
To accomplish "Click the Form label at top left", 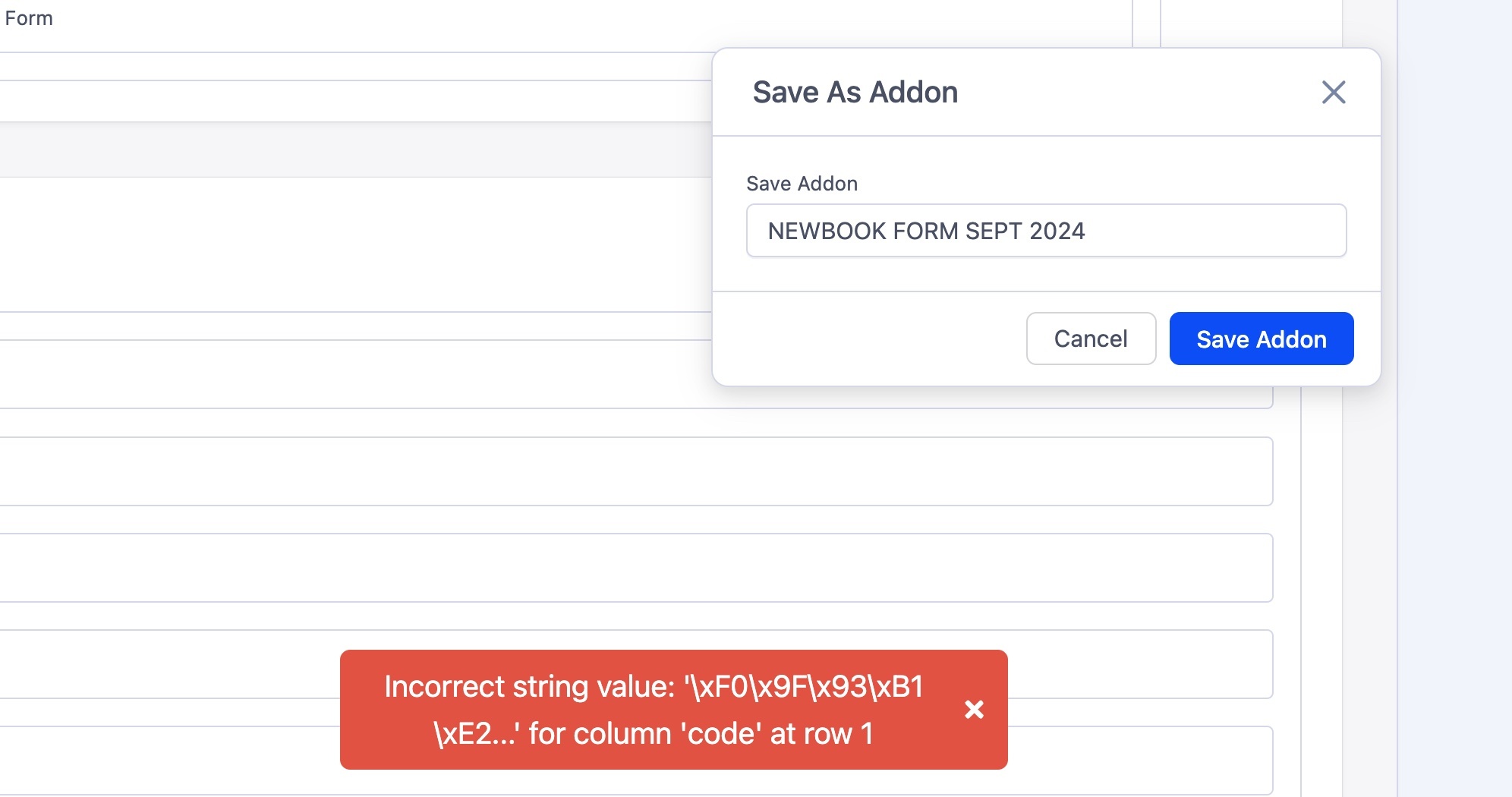I will click(29, 18).
